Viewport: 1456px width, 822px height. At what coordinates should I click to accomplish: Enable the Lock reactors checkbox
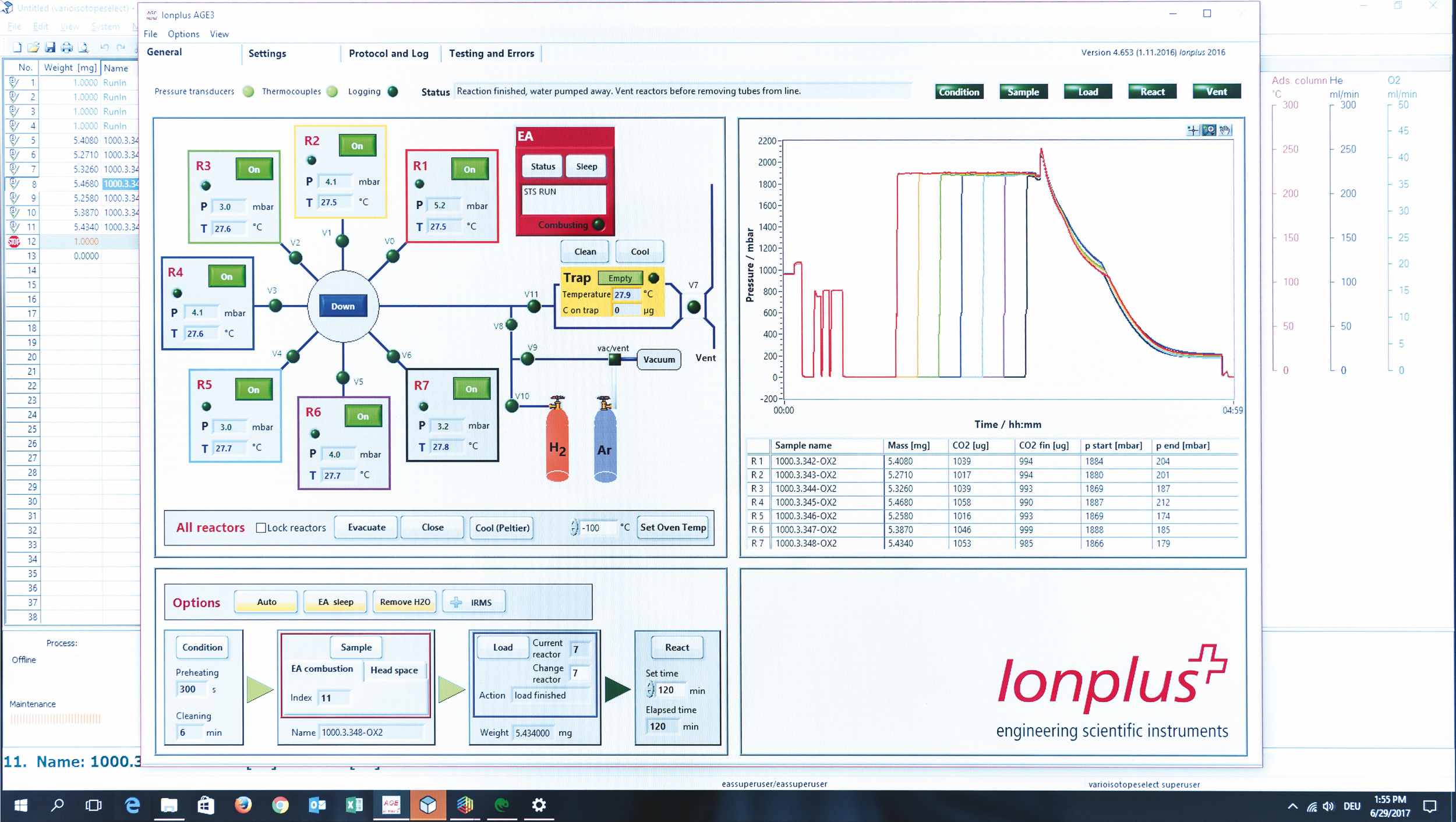pos(260,527)
